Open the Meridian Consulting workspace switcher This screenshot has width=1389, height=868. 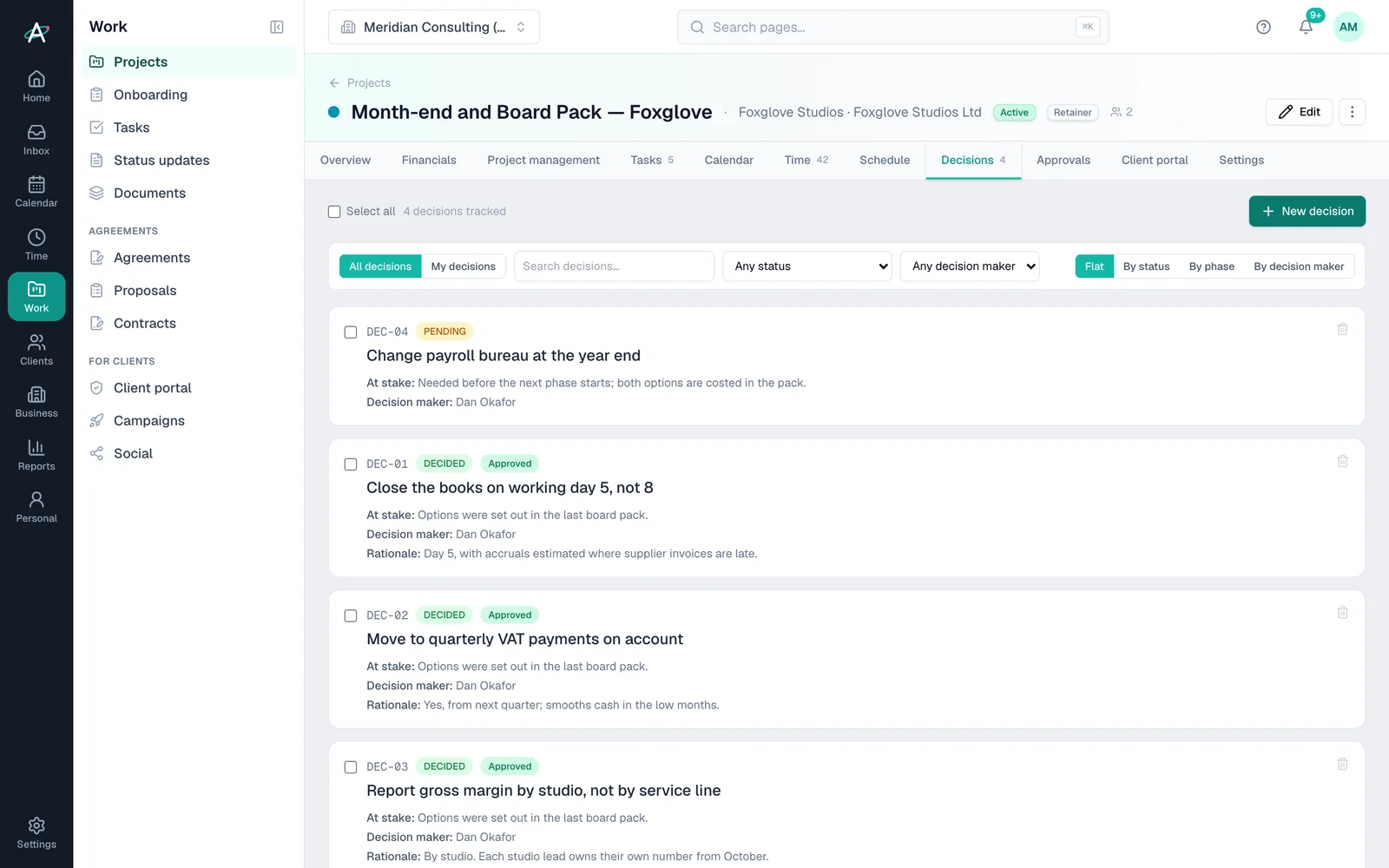434,27
